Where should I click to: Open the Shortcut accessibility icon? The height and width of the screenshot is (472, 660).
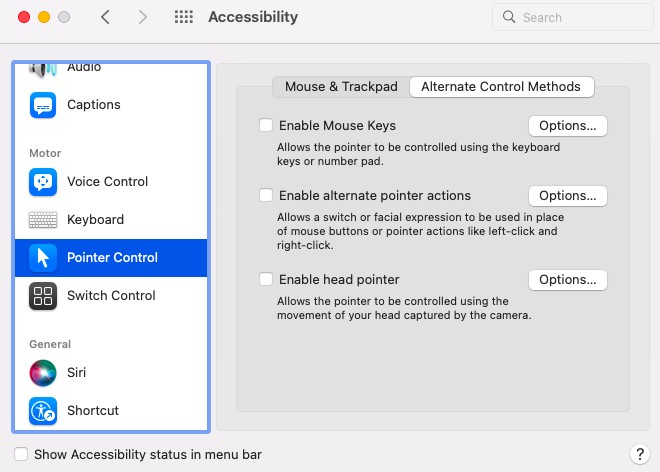pyautogui.click(x=43, y=411)
